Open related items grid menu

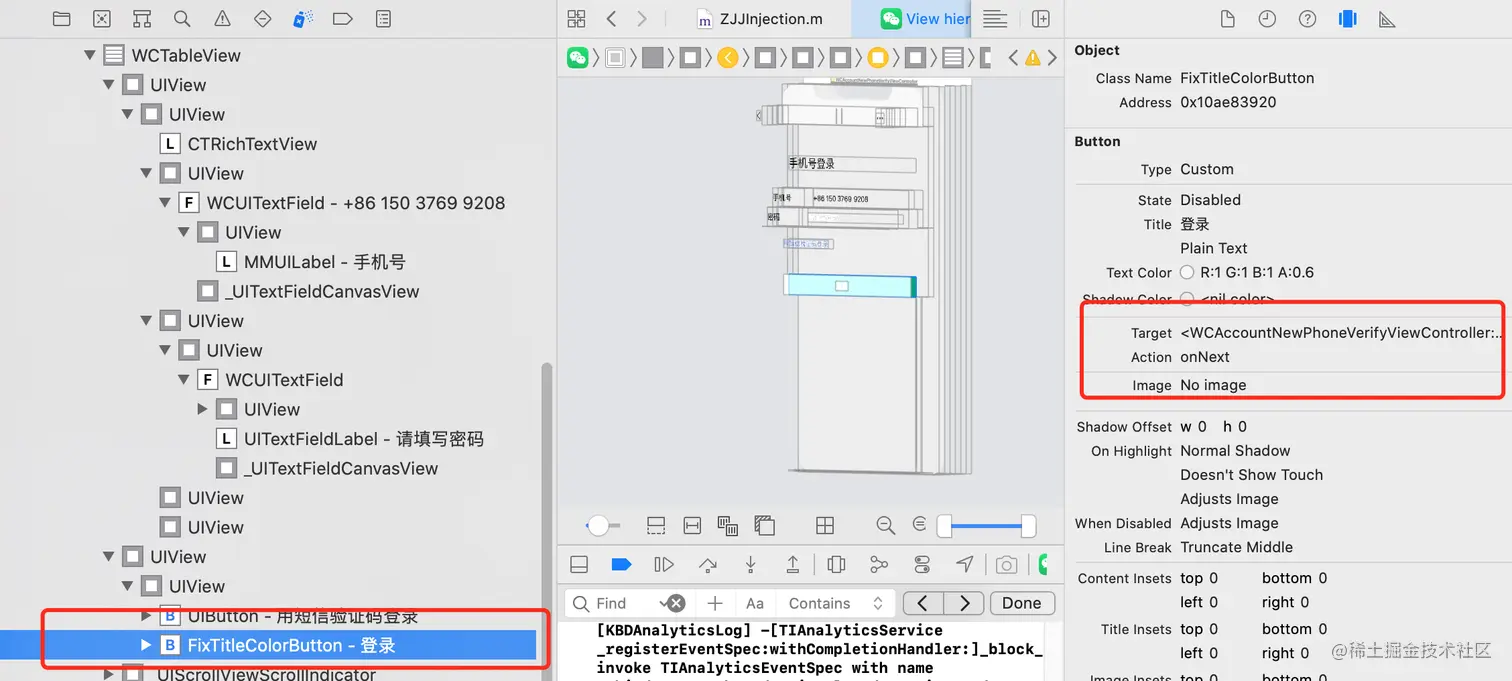click(x=576, y=19)
